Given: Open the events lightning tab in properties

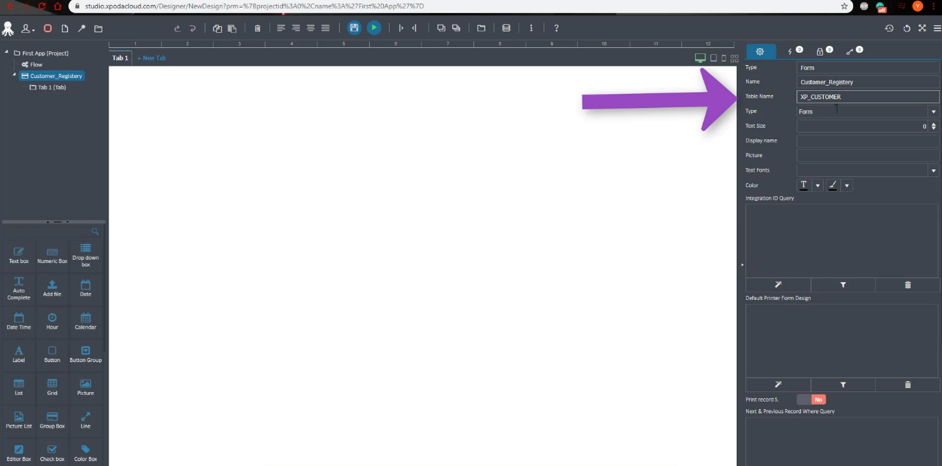Looking at the screenshot, I should (x=794, y=51).
